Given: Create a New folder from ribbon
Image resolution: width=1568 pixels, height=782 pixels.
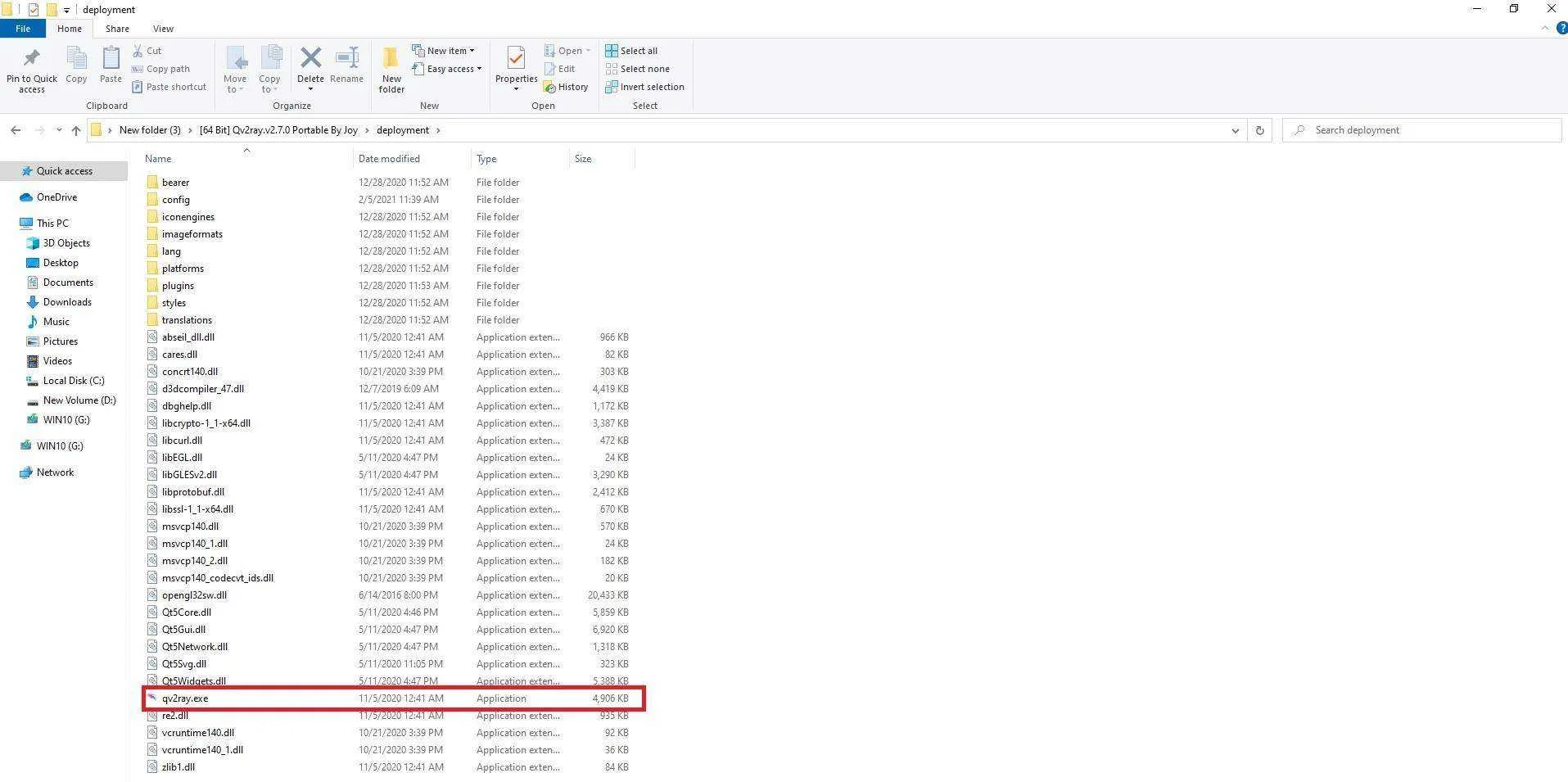Looking at the screenshot, I should 391,70.
